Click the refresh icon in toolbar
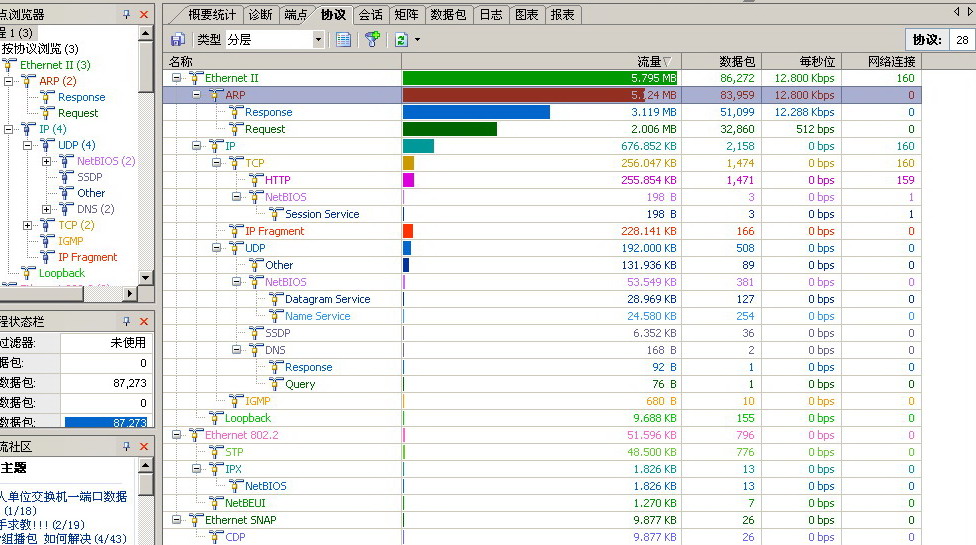 click(401, 39)
